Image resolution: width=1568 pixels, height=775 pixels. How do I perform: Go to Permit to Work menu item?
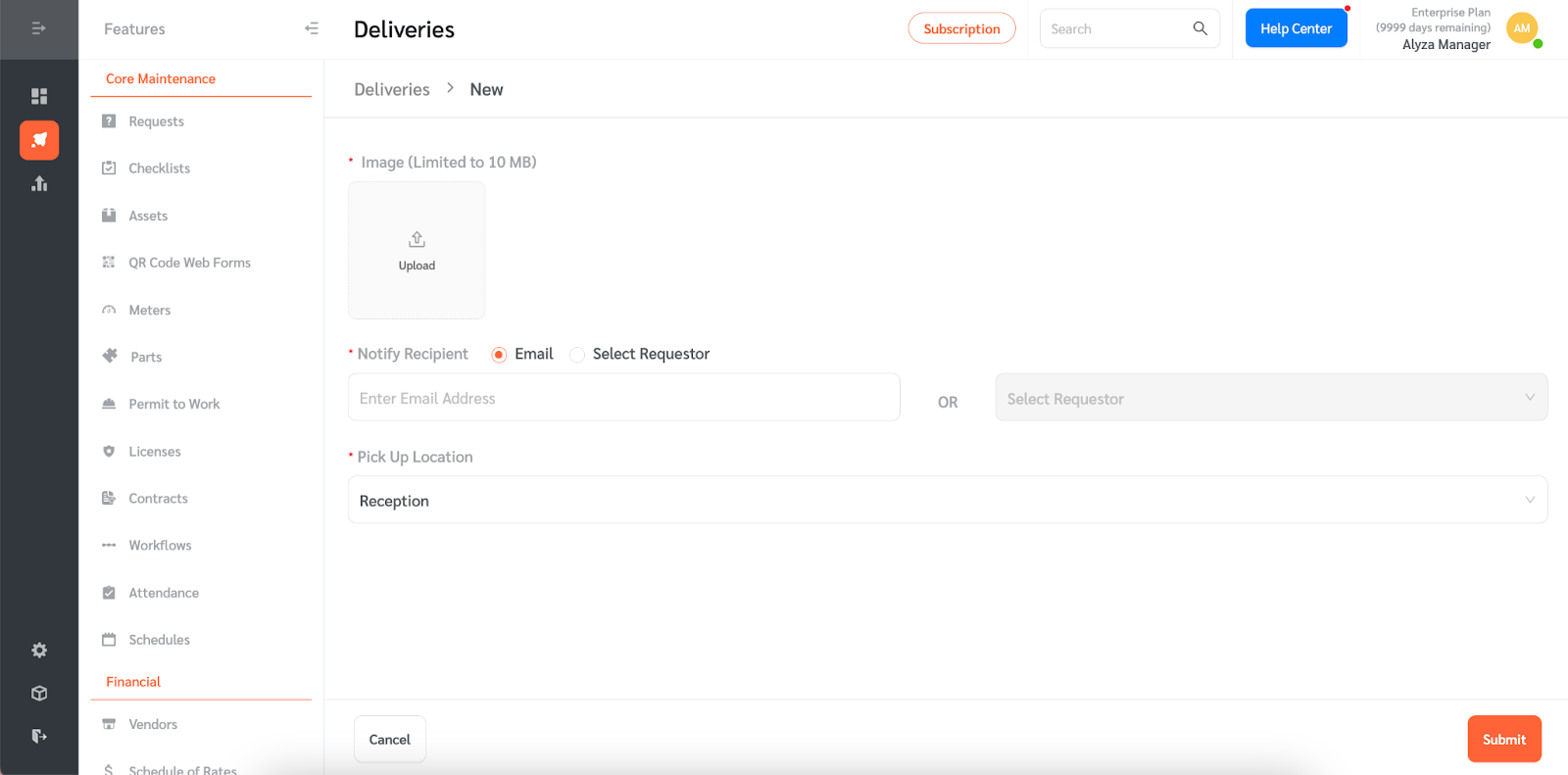173,404
